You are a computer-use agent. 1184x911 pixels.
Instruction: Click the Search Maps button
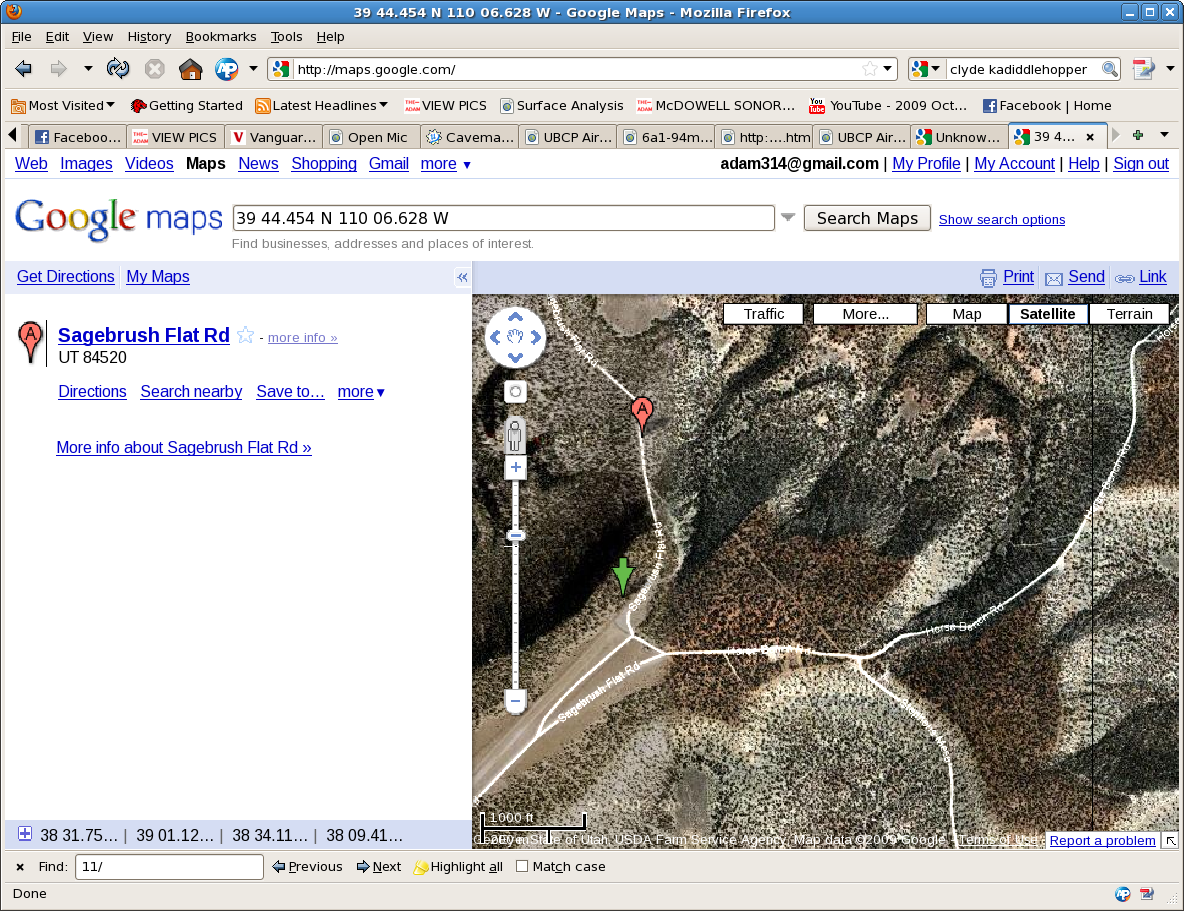(867, 218)
